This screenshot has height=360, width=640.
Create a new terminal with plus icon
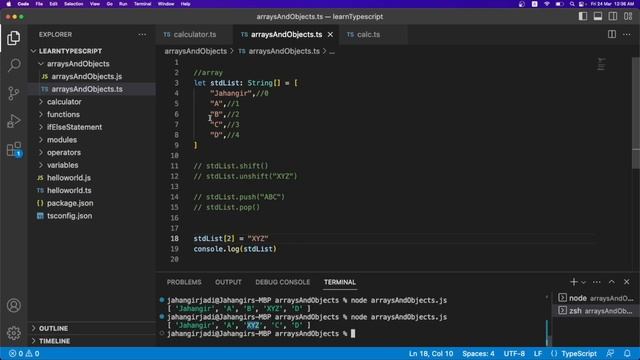(573, 282)
